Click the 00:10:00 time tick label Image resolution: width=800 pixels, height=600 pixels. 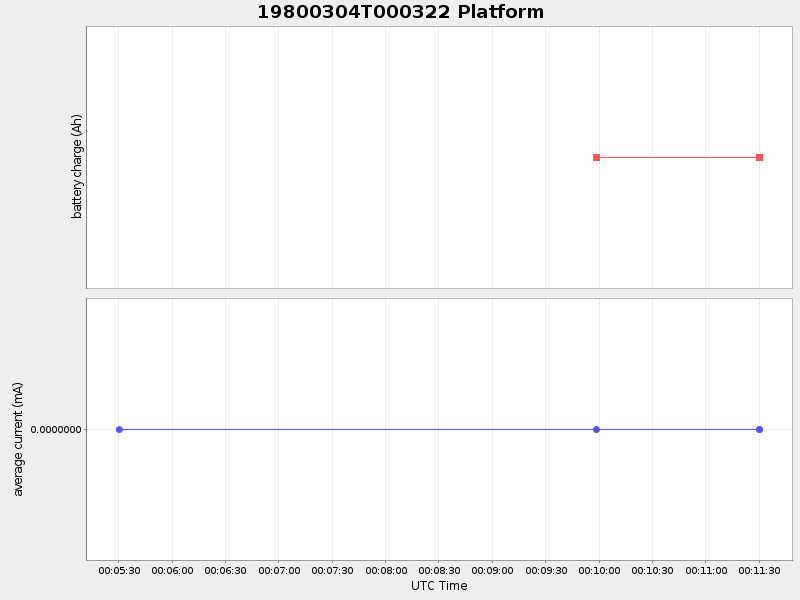coord(599,570)
